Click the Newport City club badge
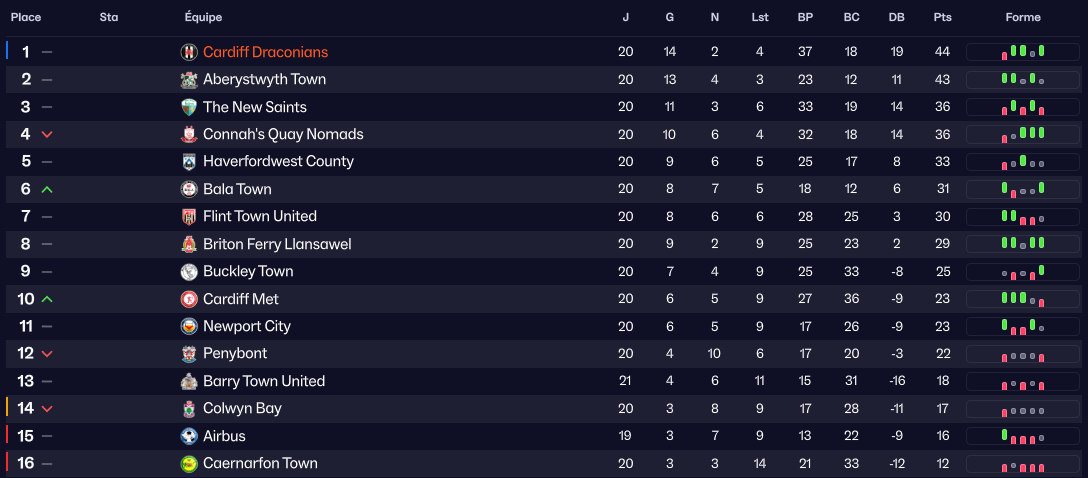This screenshot has width=1088, height=478. click(x=189, y=326)
